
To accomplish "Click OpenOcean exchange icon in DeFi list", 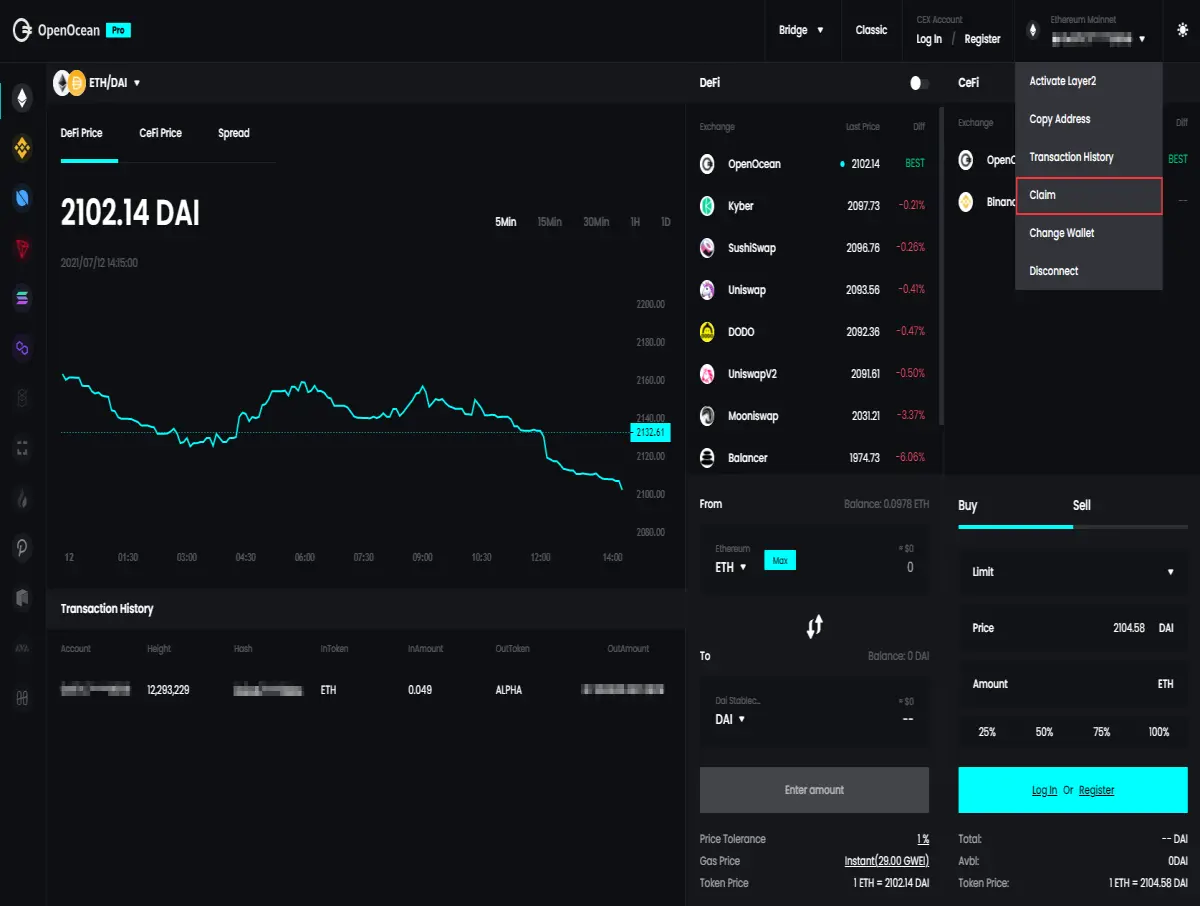I will pos(707,164).
